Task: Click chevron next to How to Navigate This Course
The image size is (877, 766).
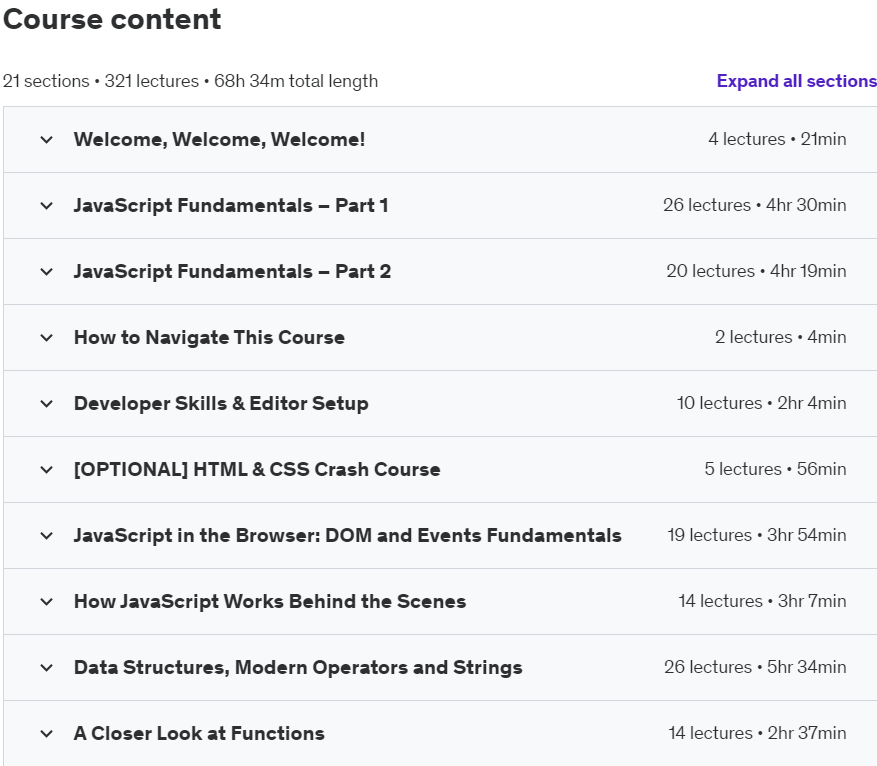Action: (46, 338)
